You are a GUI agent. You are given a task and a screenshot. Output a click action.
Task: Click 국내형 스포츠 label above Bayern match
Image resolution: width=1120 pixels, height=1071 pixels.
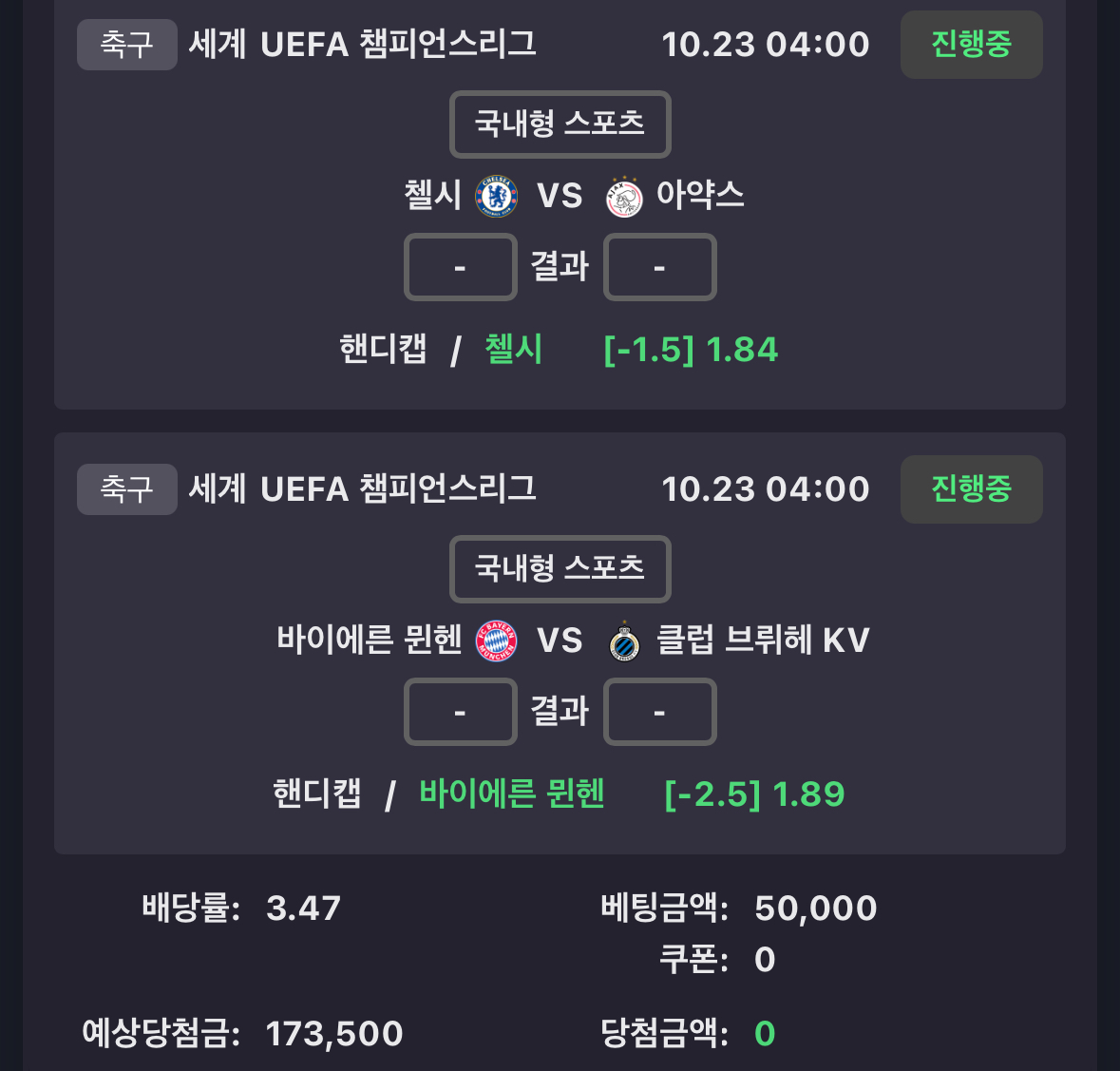(560, 569)
